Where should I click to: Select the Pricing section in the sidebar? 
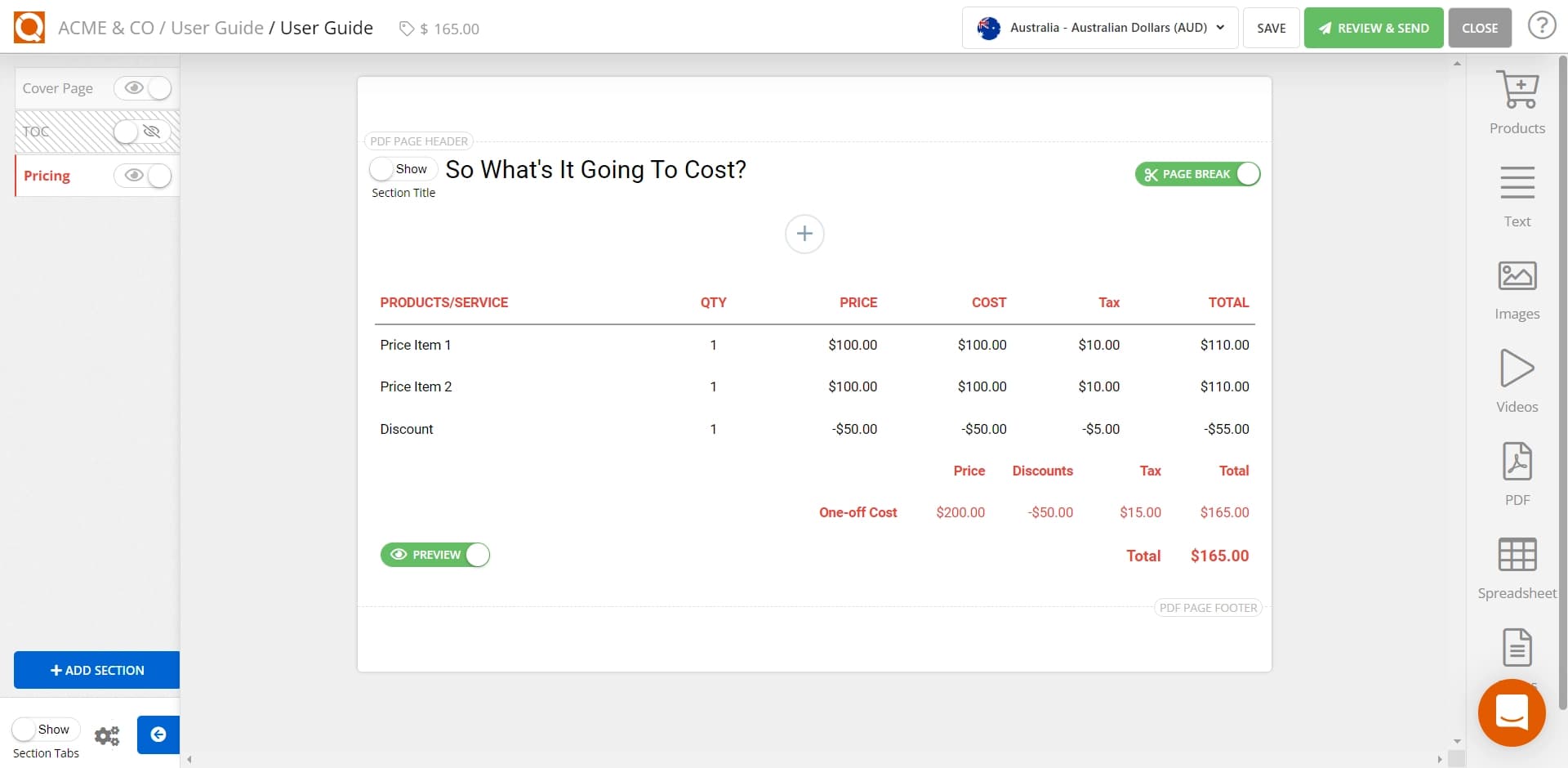pos(47,176)
